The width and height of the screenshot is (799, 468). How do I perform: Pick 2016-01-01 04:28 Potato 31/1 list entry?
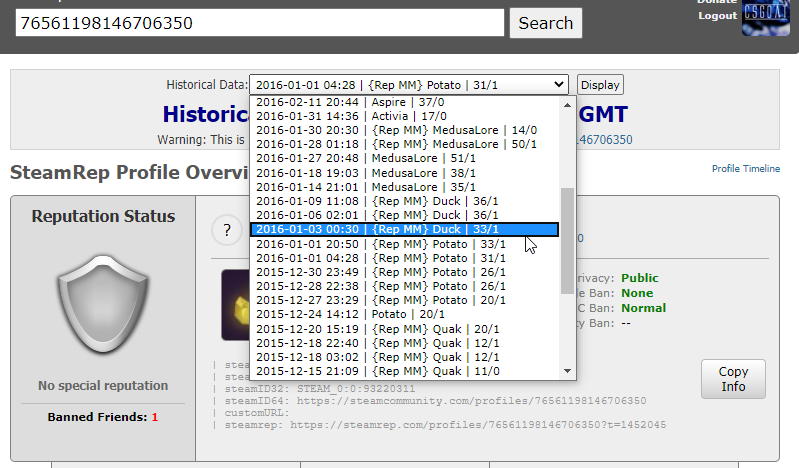point(405,258)
